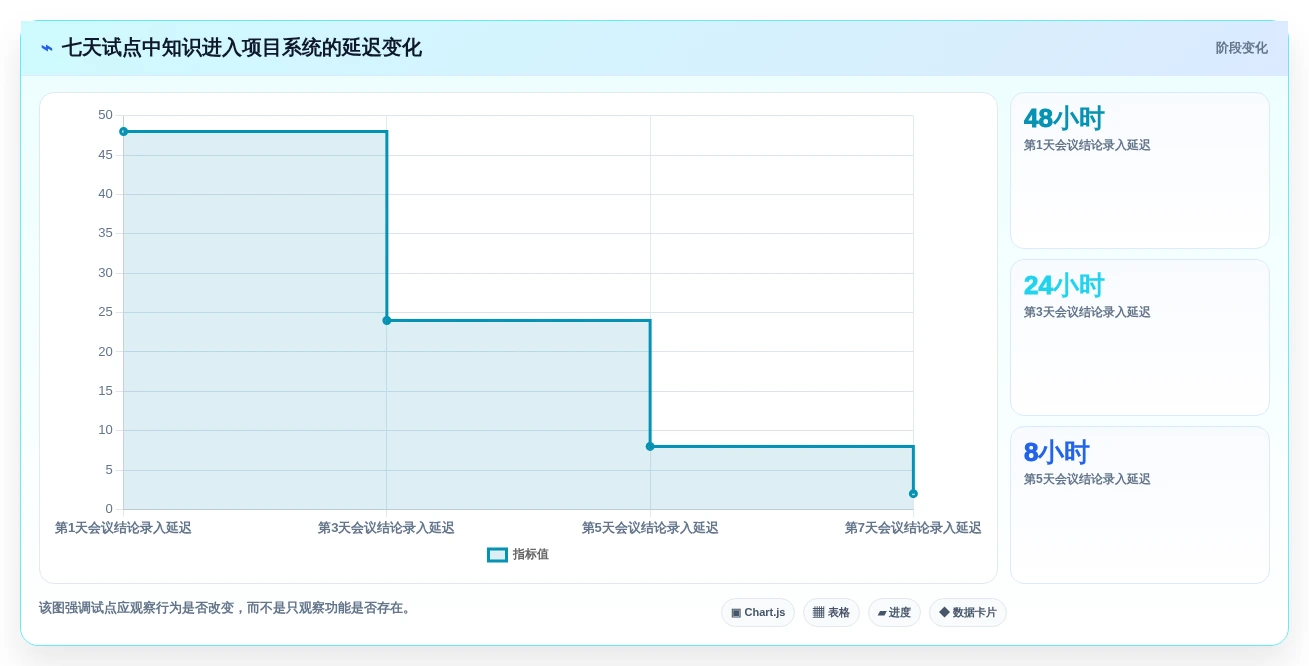Click the lightning icon beside the title
1309x666 pixels.
pyautogui.click(x=47, y=48)
